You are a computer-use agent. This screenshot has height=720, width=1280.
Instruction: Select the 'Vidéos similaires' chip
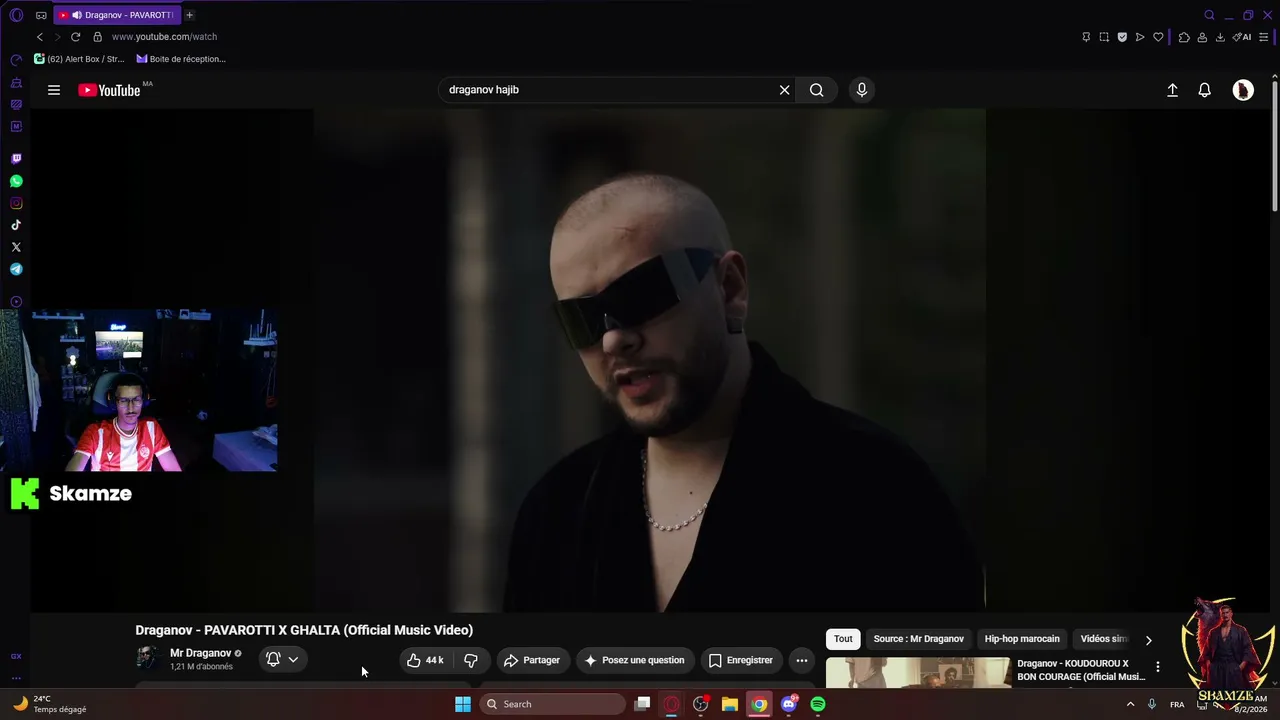1104,639
